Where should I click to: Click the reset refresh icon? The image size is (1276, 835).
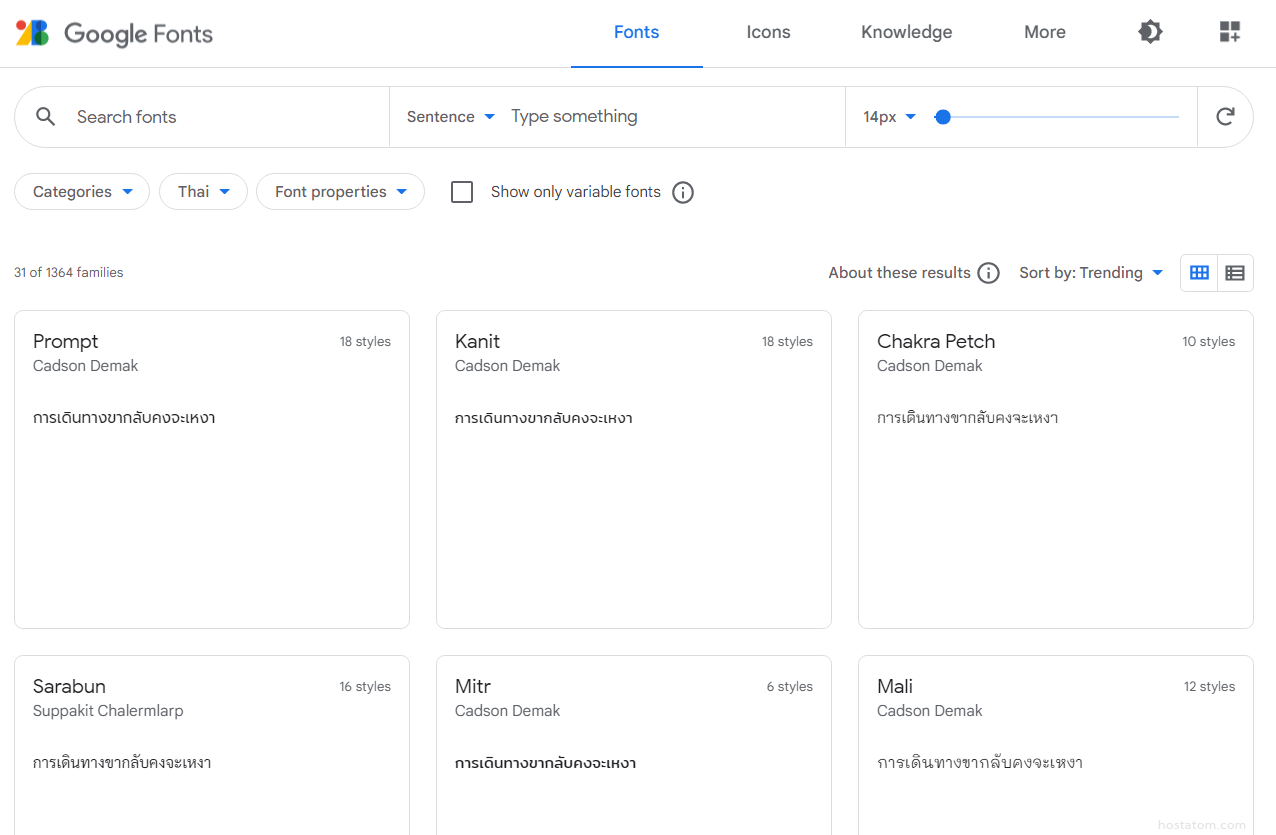pyautogui.click(x=1225, y=117)
